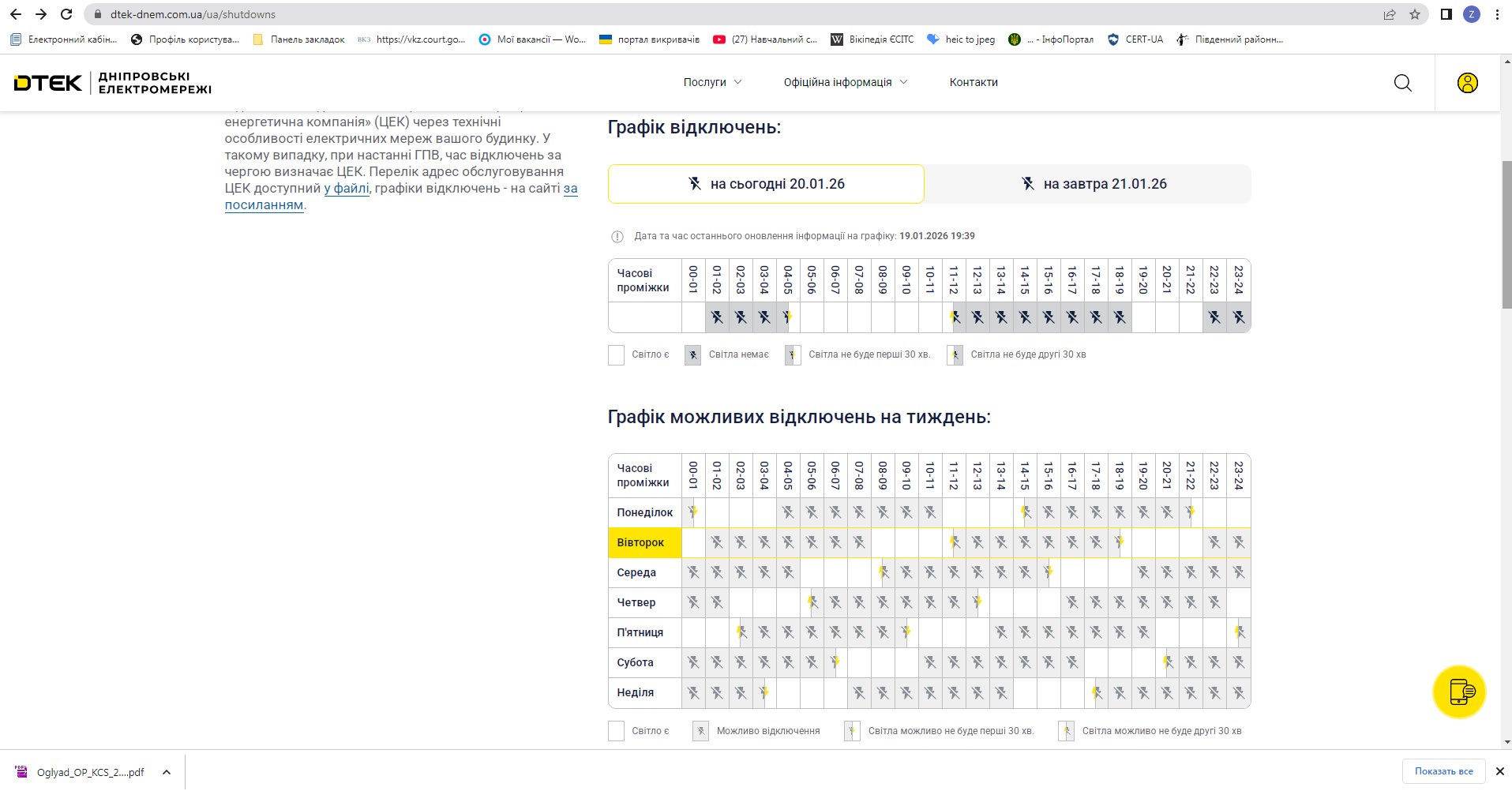Reload the page using the refresh icon
The width and height of the screenshot is (1512, 791).
coord(66,14)
